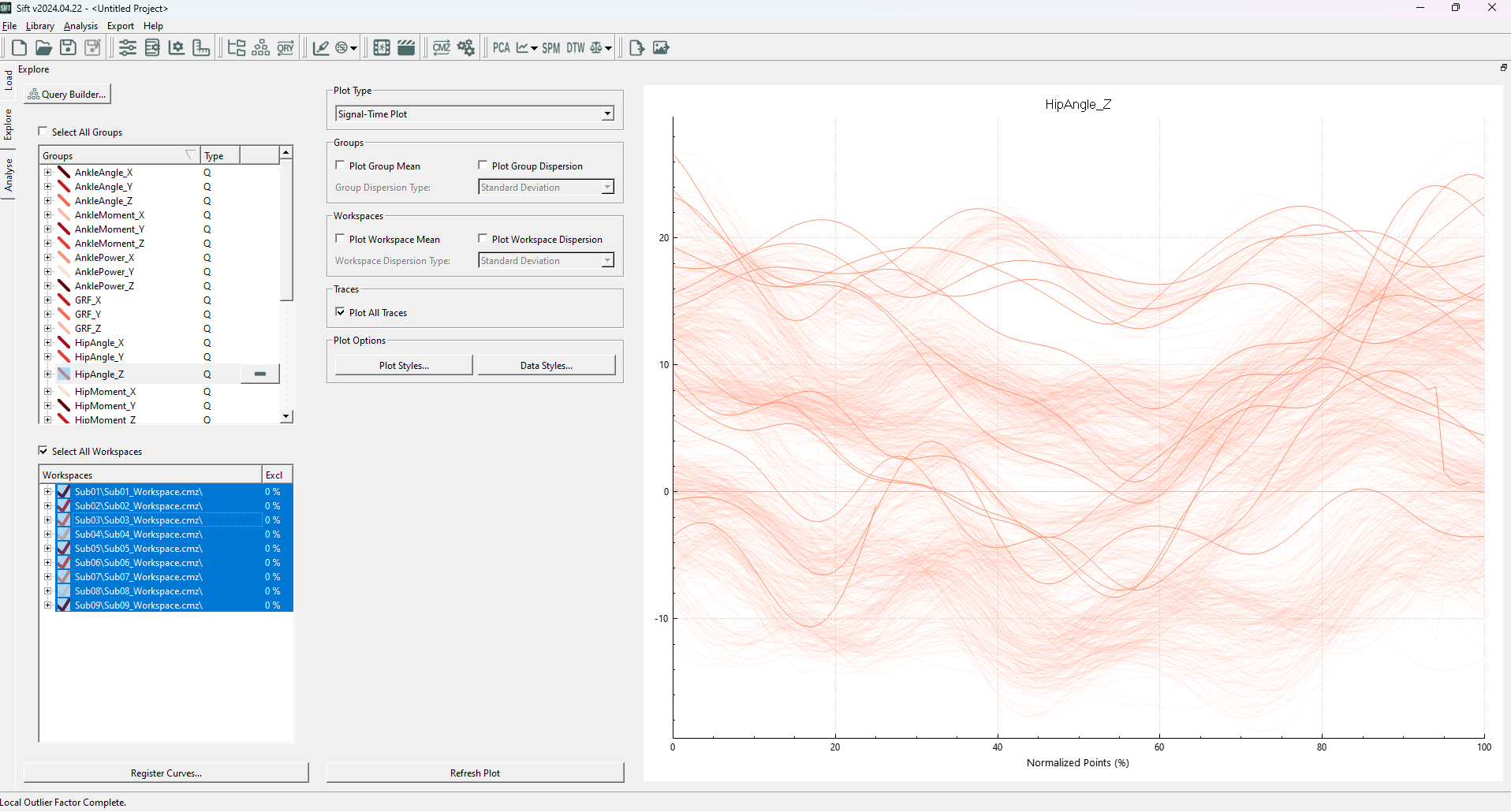This screenshot has width=1511, height=812.
Task: Click the film strip animation icon
Action: (x=382, y=48)
